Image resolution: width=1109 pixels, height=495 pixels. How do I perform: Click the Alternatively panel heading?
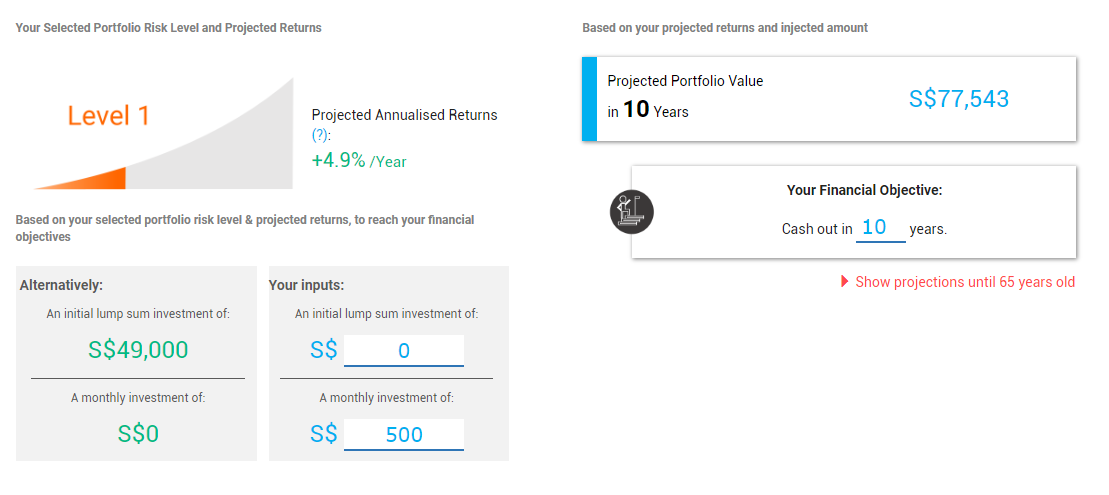click(61, 285)
